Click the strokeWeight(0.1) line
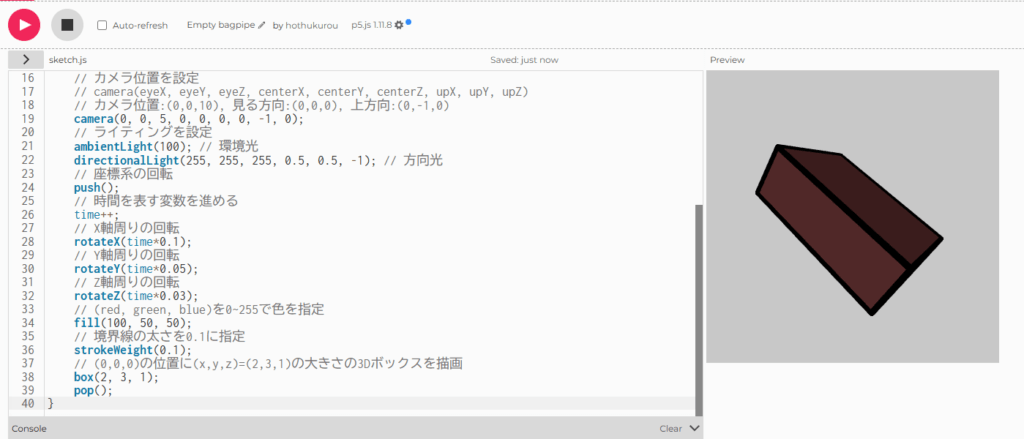Viewport: 1024px width, 439px height. tap(133, 351)
